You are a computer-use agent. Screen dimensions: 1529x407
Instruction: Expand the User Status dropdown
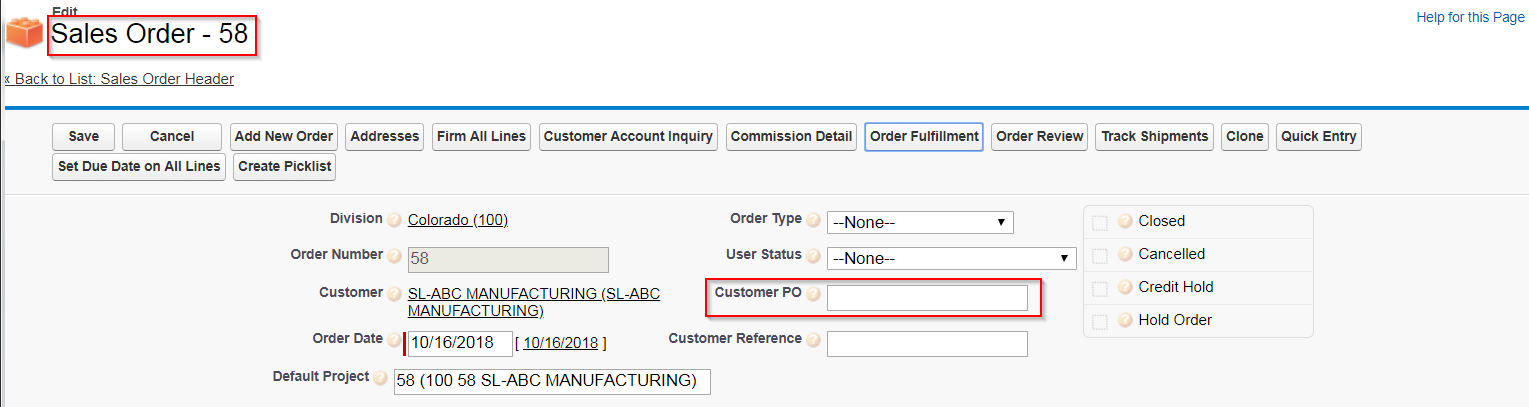pyautogui.click(x=951, y=258)
